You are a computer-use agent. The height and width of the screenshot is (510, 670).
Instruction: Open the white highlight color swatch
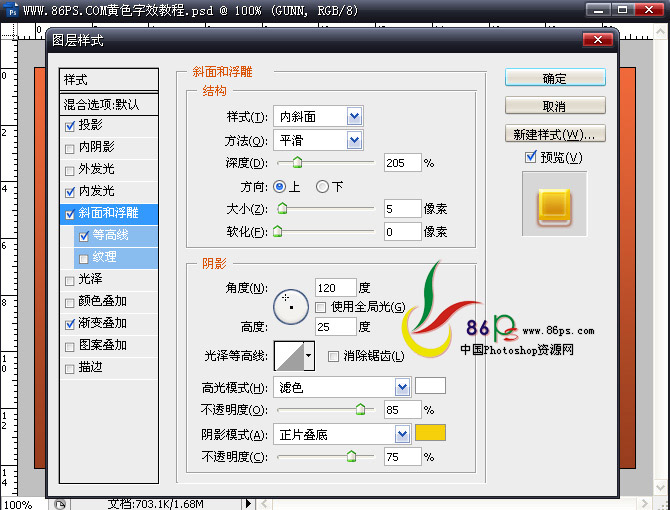(x=430, y=386)
